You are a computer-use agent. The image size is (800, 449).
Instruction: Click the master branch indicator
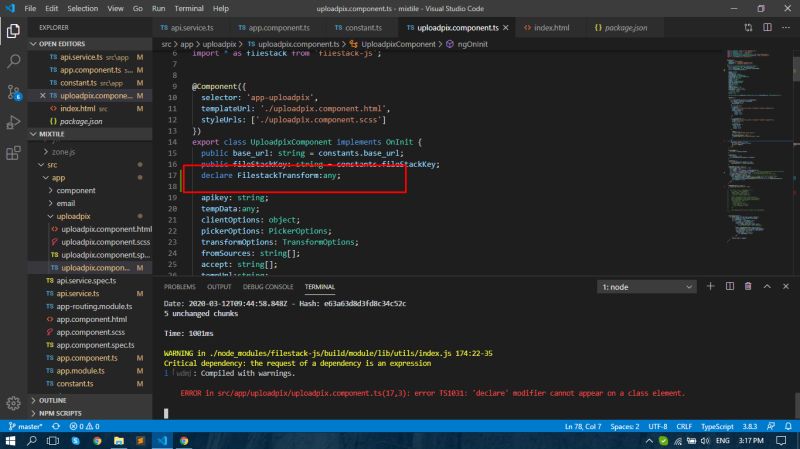tap(26, 426)
